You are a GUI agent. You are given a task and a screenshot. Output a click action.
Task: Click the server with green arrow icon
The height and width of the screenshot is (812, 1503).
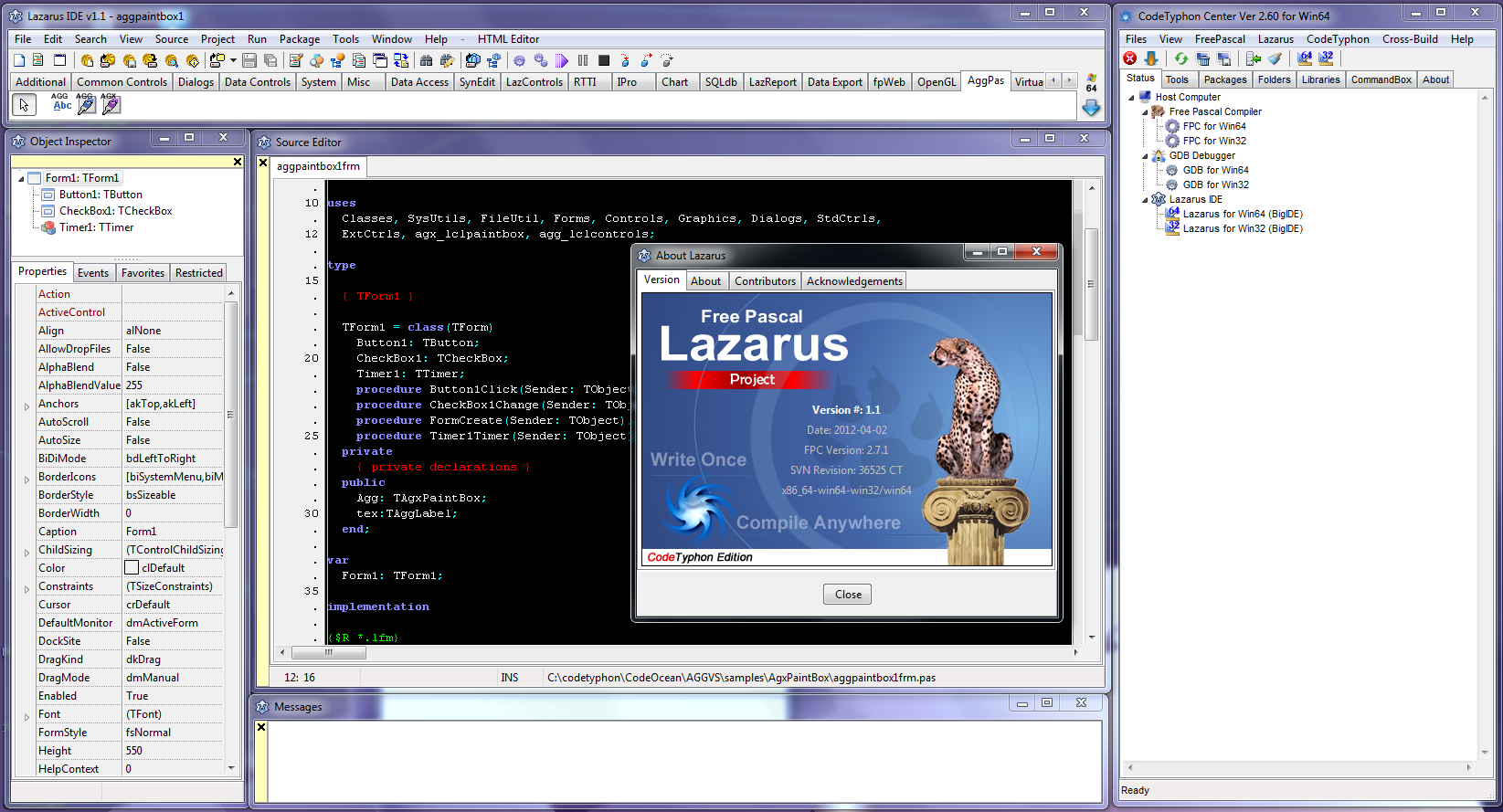(1254, 58)
